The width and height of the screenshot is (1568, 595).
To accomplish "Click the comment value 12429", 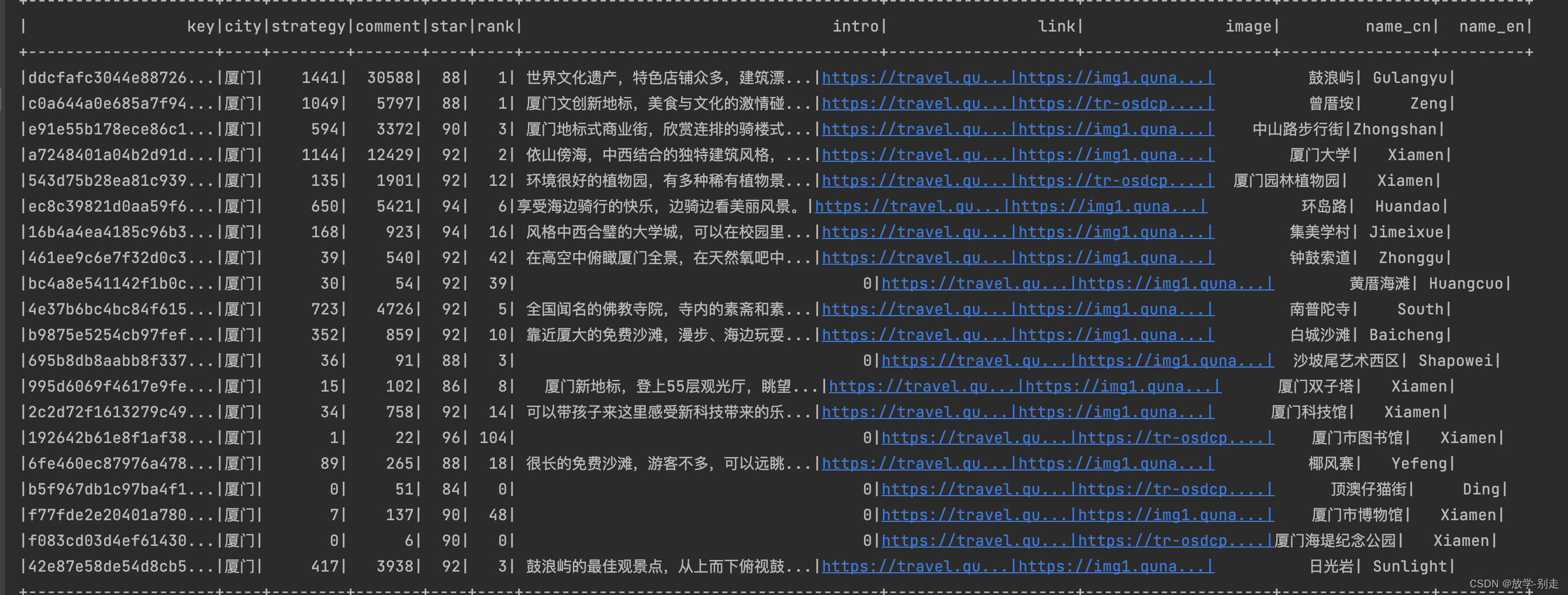I will tap(390, 155).
